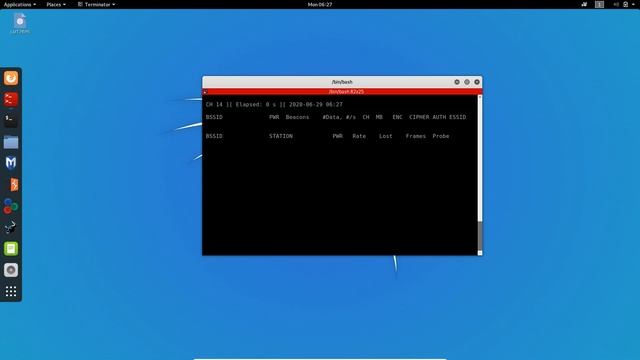This screenshot has width=640, height=360.
Task: Open the three colored circles dock icon
Action: (11, 206)
